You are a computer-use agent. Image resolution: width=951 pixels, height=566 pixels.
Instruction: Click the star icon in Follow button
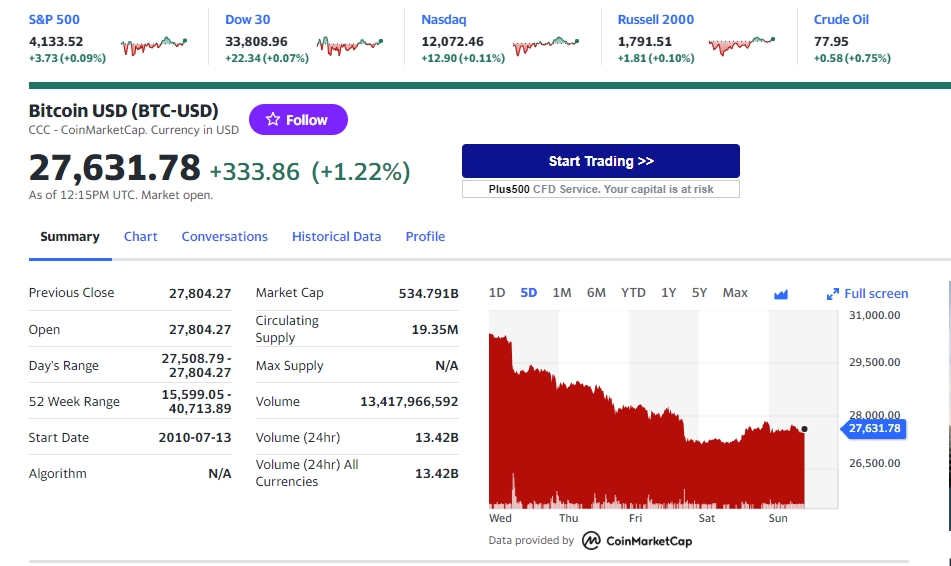[x=273, y=120]
